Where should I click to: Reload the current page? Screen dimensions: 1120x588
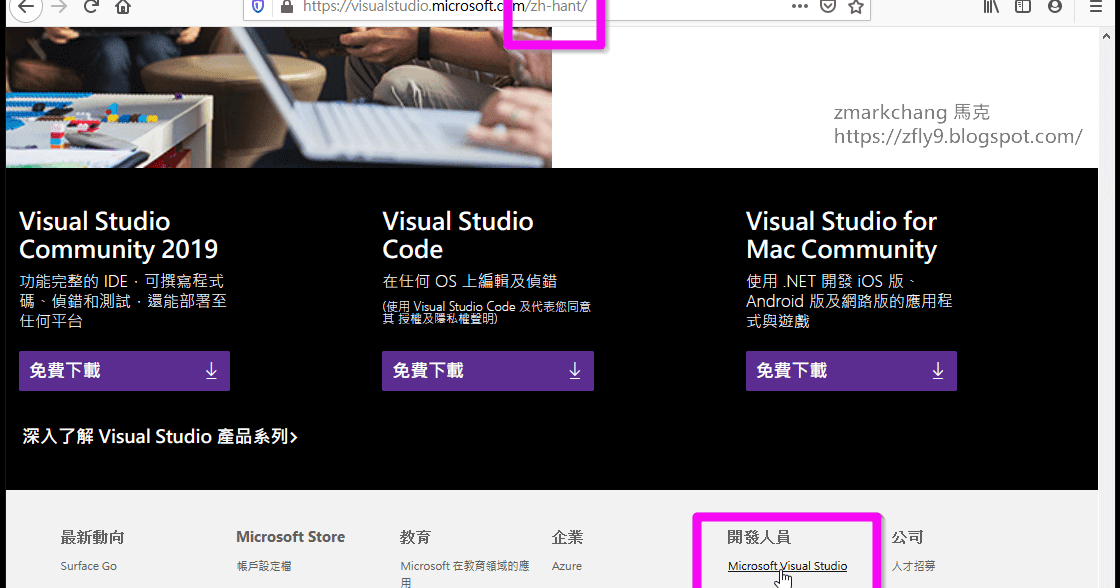(x=91, y=7)
